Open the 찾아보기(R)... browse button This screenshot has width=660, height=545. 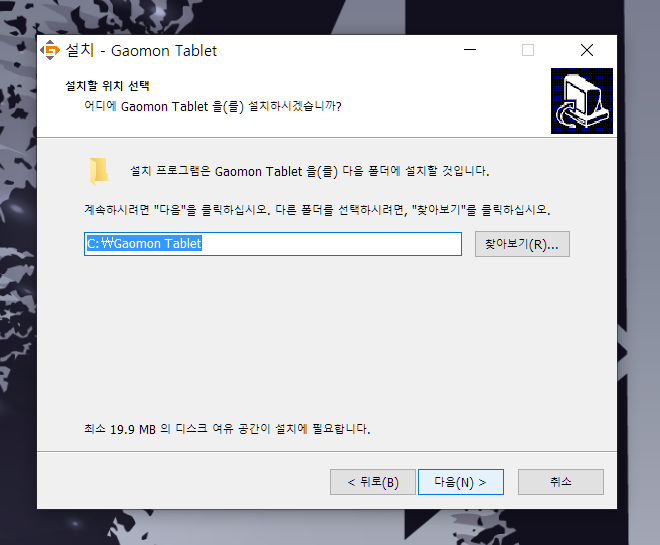click(522, 244)
